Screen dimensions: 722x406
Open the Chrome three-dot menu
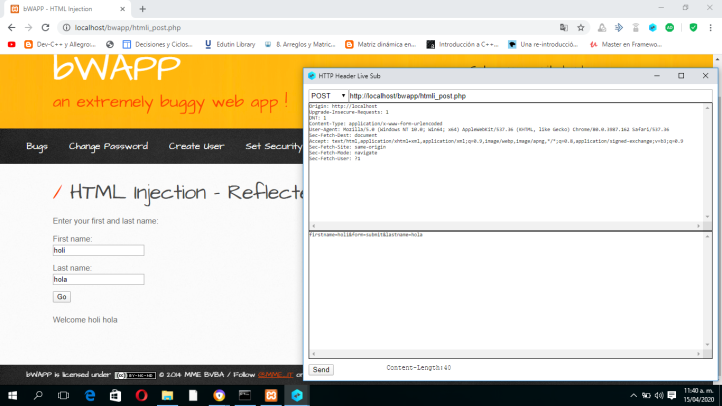coord(710,28)
